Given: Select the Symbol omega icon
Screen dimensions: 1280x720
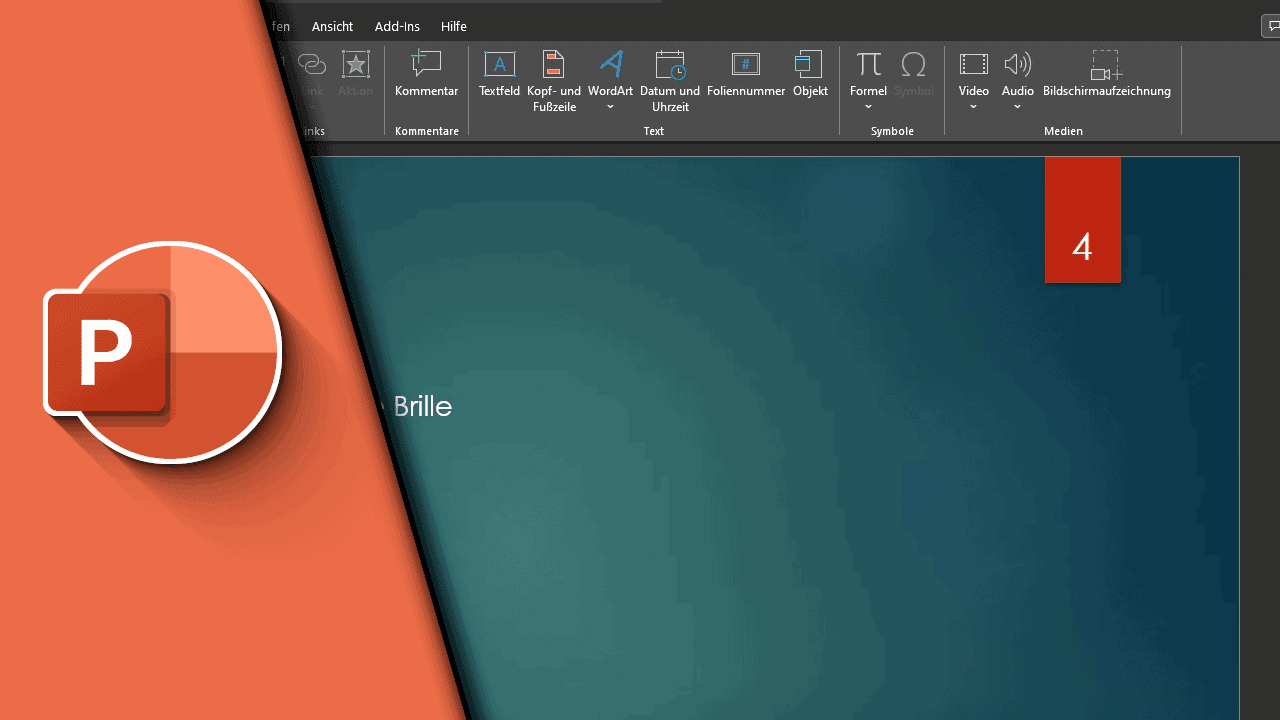Looking at the screenshot, I should click(x=913, y=64).
